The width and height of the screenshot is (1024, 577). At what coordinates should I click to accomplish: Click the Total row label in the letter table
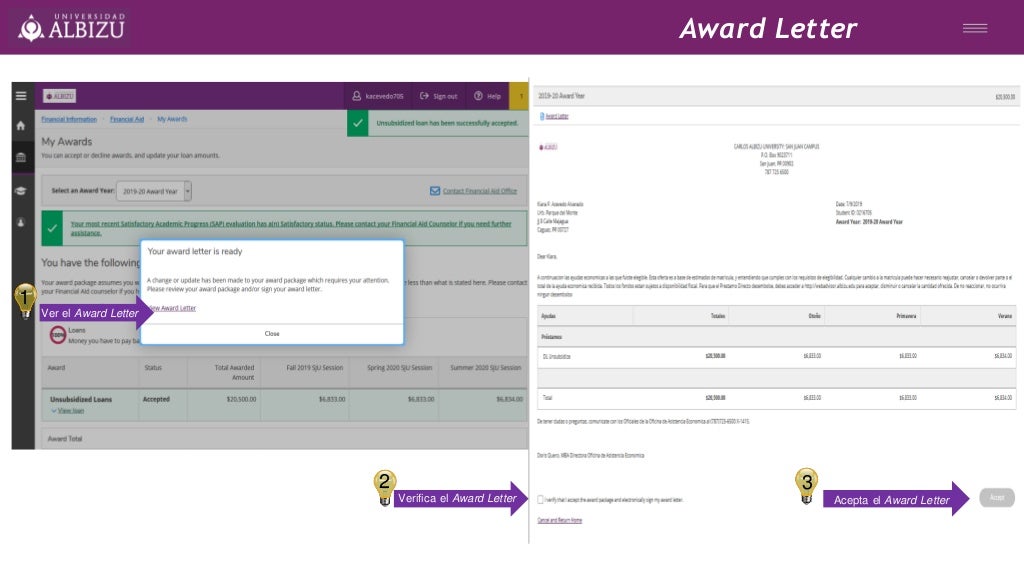click(x=547, y=398)
